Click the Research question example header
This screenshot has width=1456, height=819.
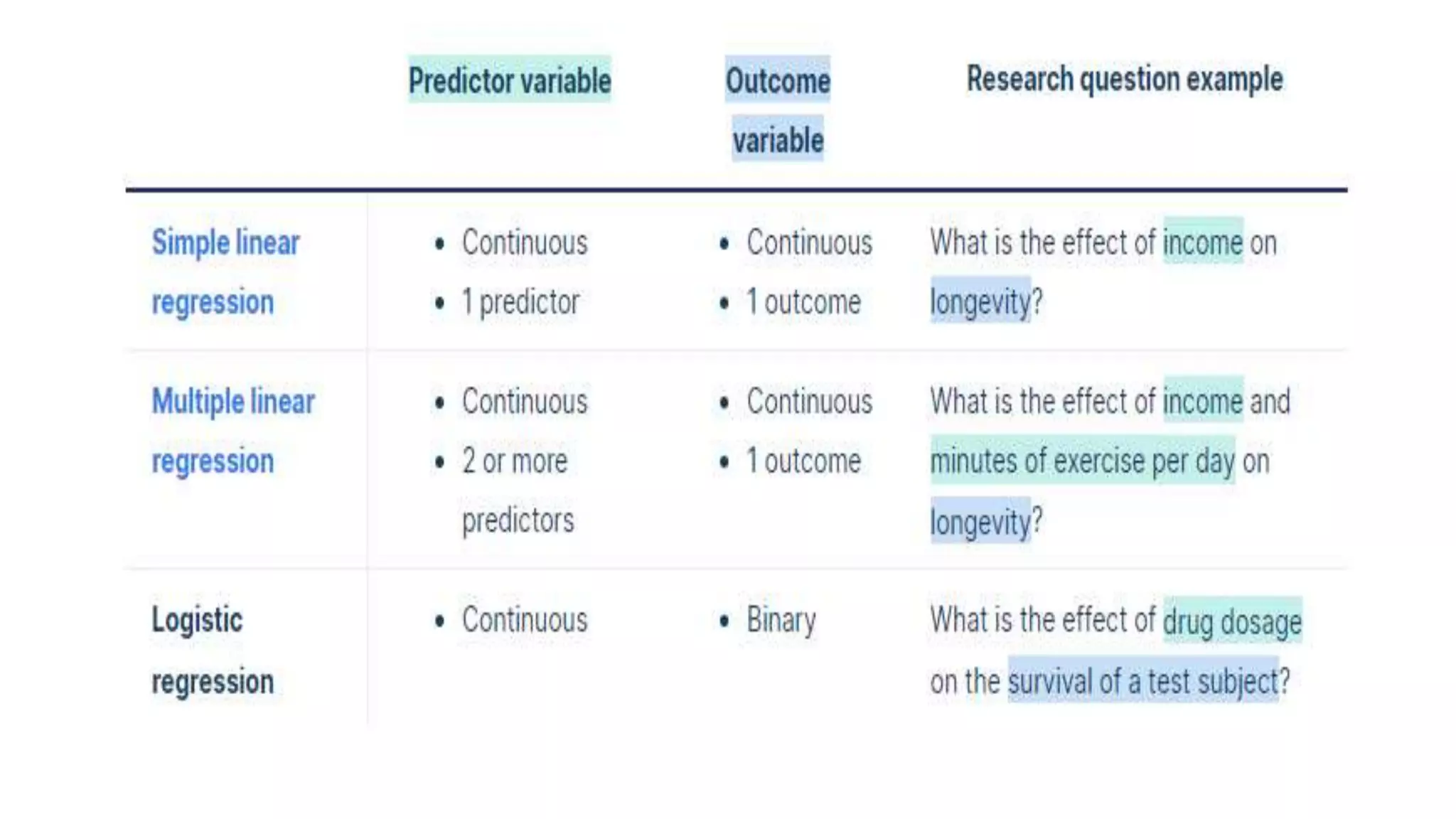1125,79
